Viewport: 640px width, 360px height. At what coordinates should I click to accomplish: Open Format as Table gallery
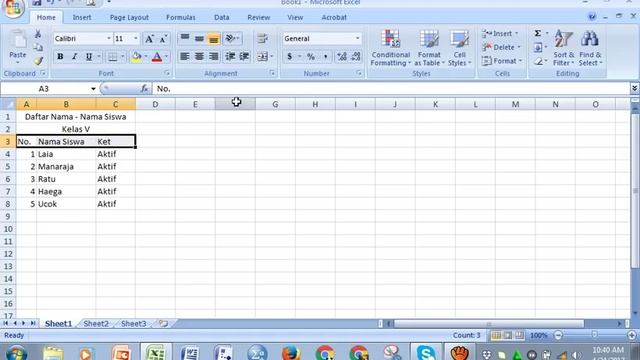(x=429, y=48)
